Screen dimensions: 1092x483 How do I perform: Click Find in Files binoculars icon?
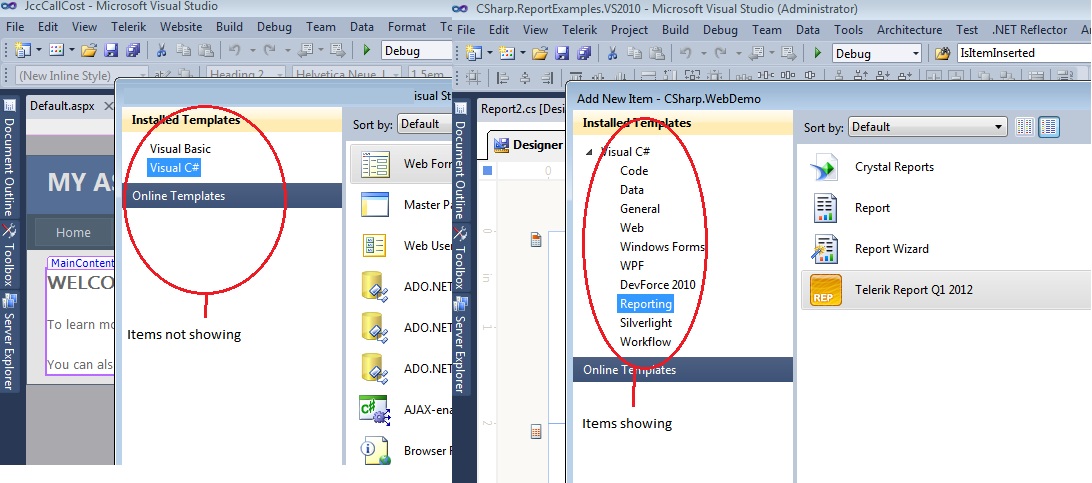point(943,53)
